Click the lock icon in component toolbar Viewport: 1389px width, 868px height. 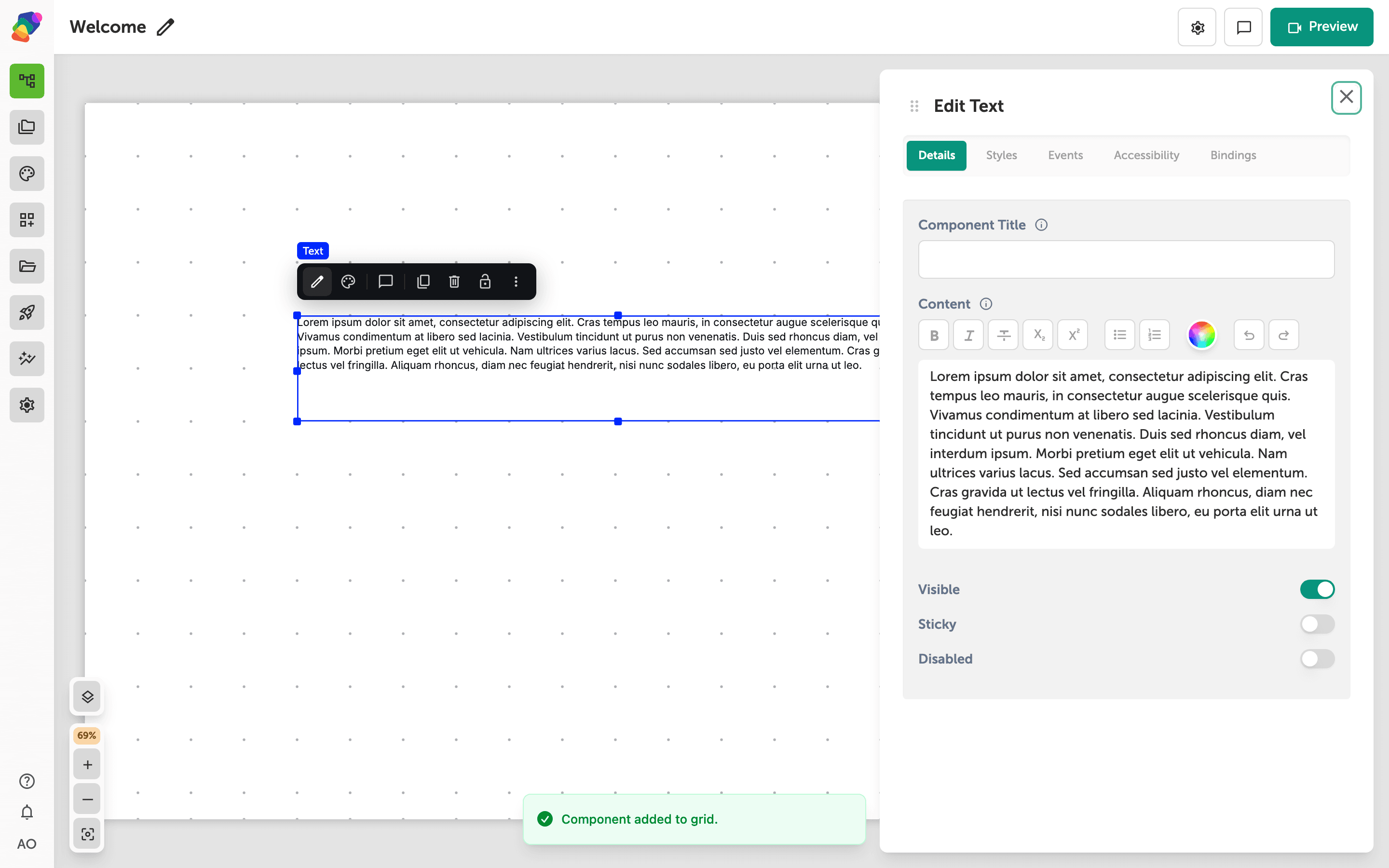tap(485, 281)
